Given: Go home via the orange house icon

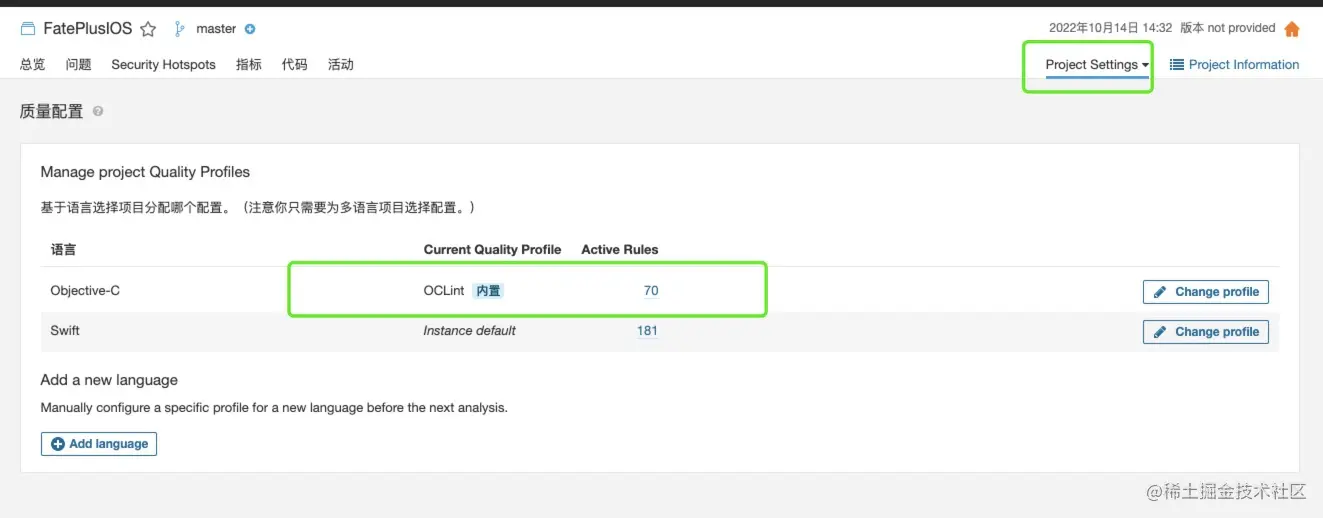Looking at the screenshot, I should [x=1292, y=29].
